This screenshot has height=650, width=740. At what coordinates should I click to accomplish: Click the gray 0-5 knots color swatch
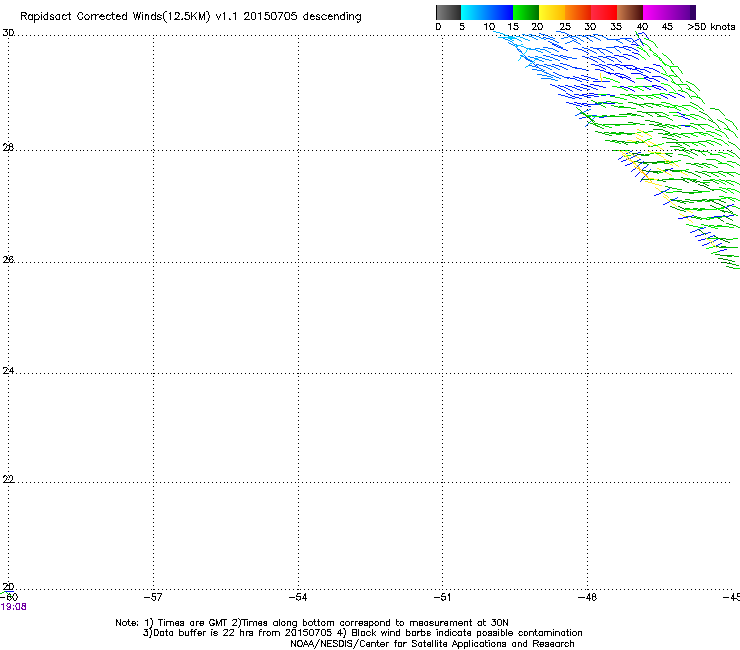(448, 12)
